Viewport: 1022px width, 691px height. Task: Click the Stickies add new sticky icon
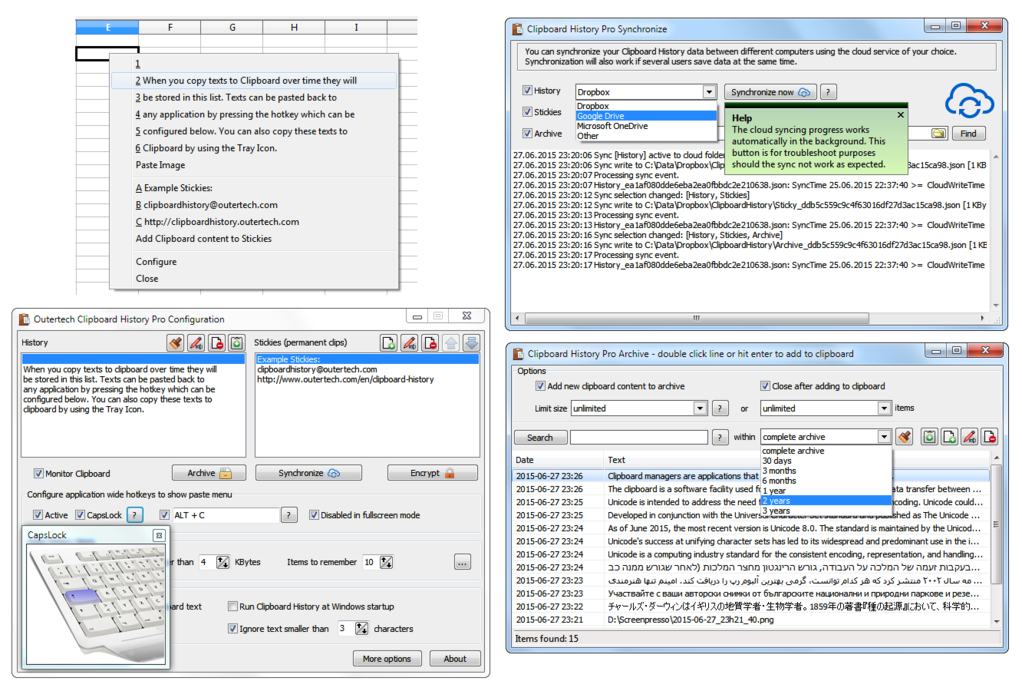(388, 343)
